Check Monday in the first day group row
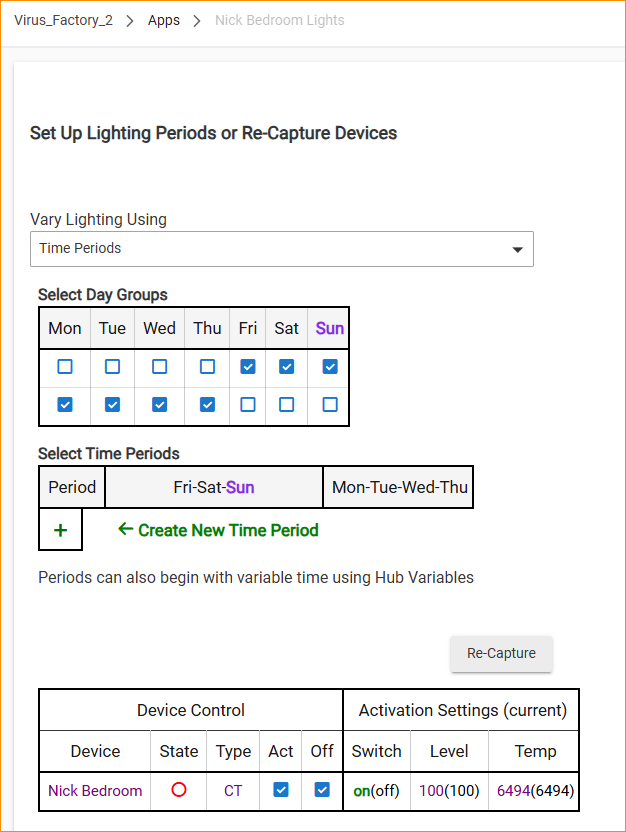This screenshot has width=626, height=832. pos(65,367)
